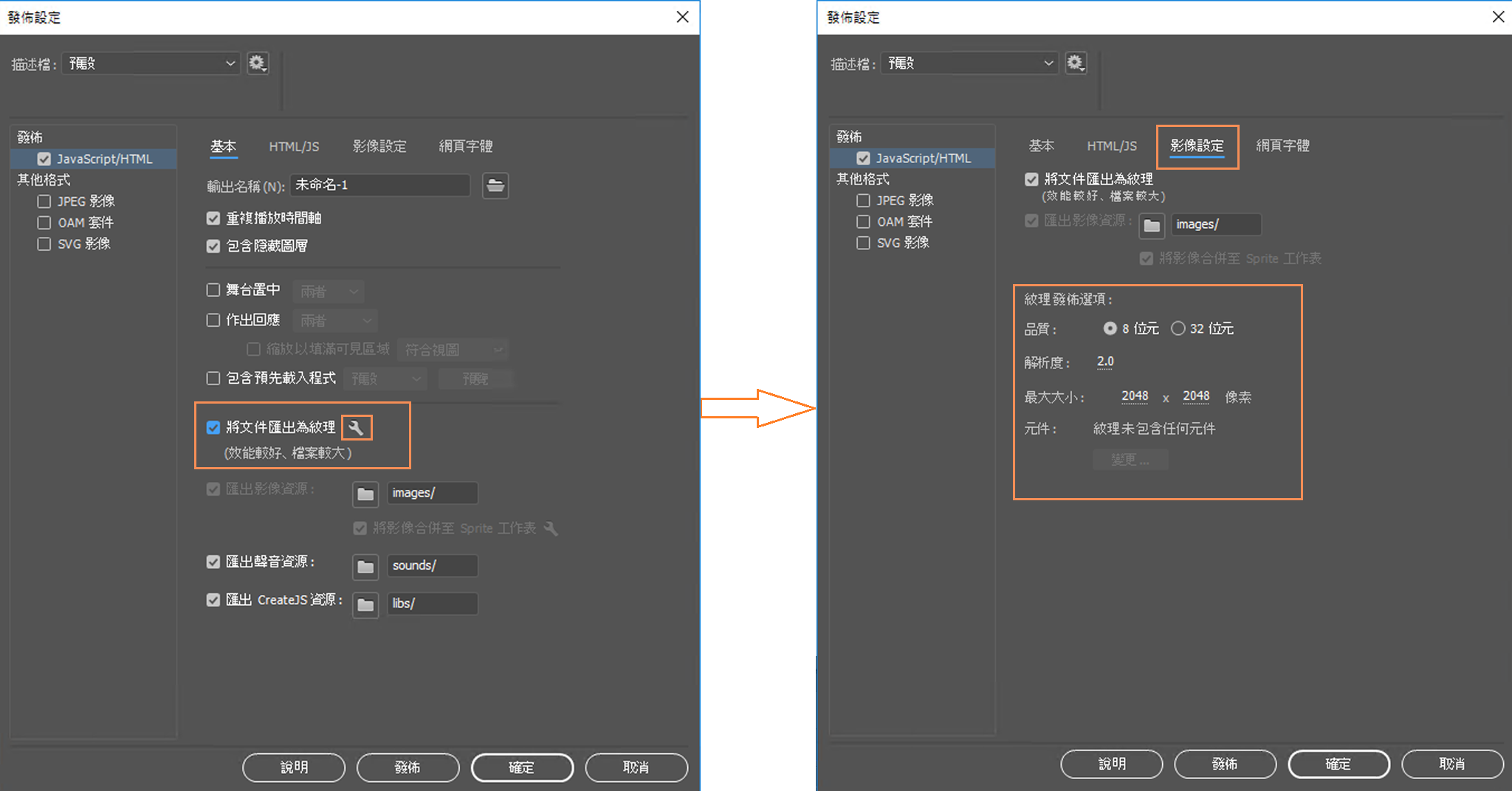Click 發佈 button in right dialog

click(1225, 764)
